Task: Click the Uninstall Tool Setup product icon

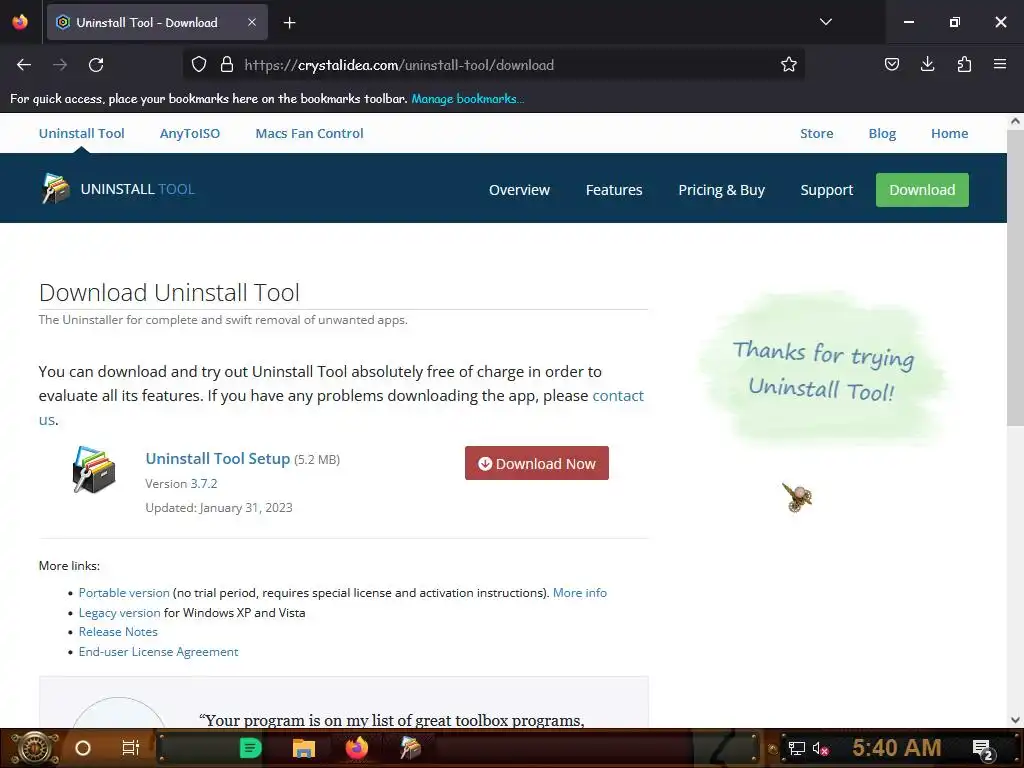Action: point(94,470)
